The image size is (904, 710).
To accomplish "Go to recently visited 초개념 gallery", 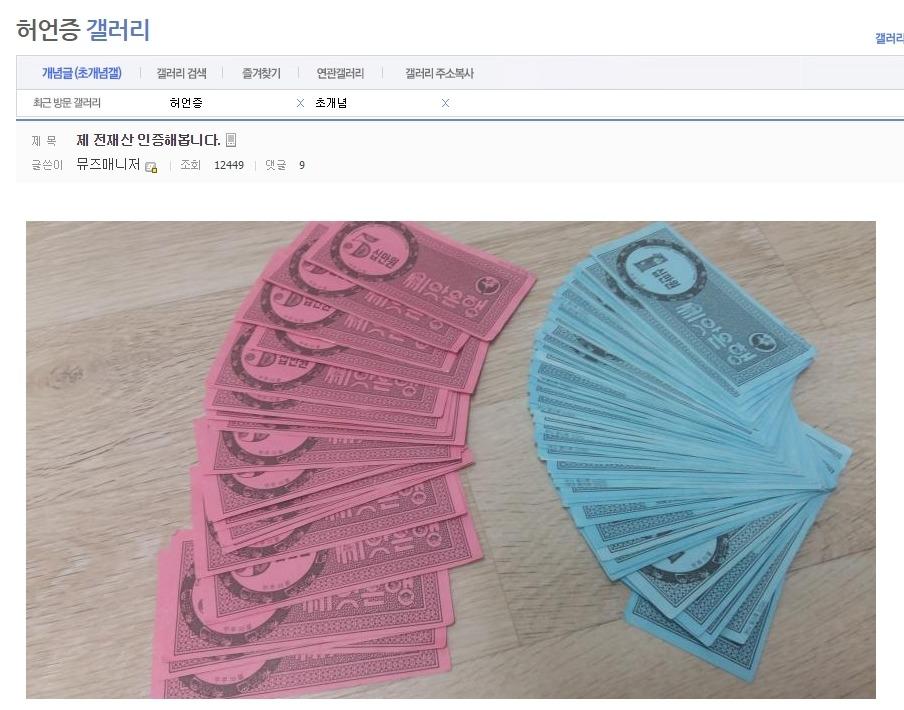I will [x=331, y=103].
